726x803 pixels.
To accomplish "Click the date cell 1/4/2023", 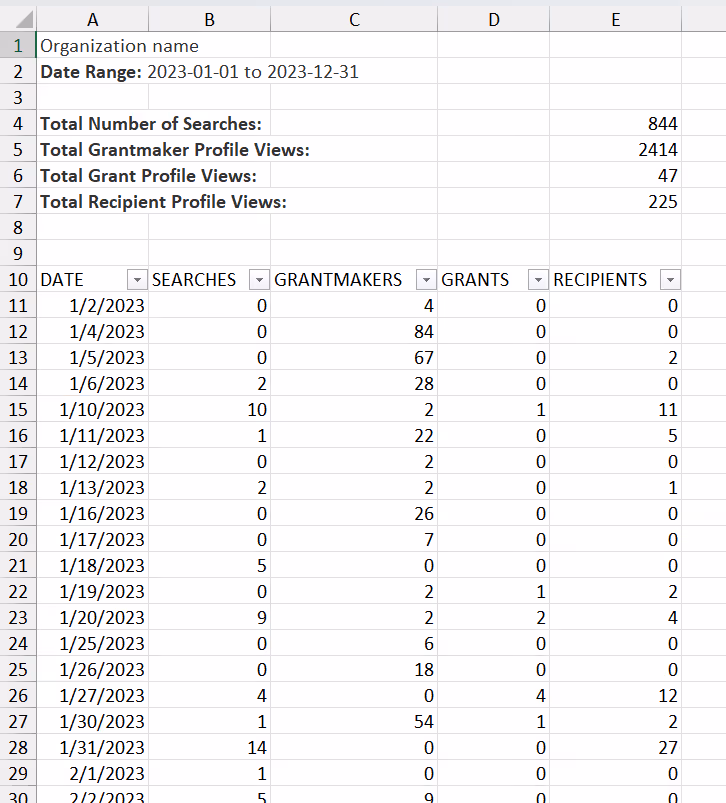I will tap(93, 332).
